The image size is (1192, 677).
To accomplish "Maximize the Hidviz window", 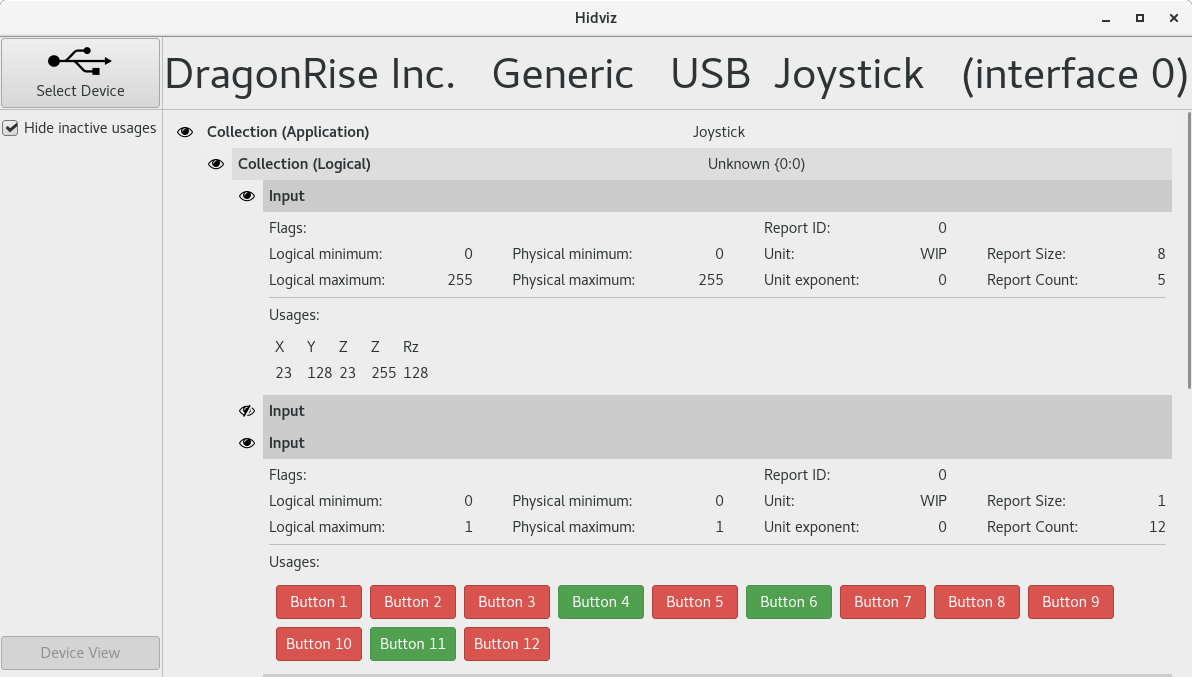I will pos(1140,18).
